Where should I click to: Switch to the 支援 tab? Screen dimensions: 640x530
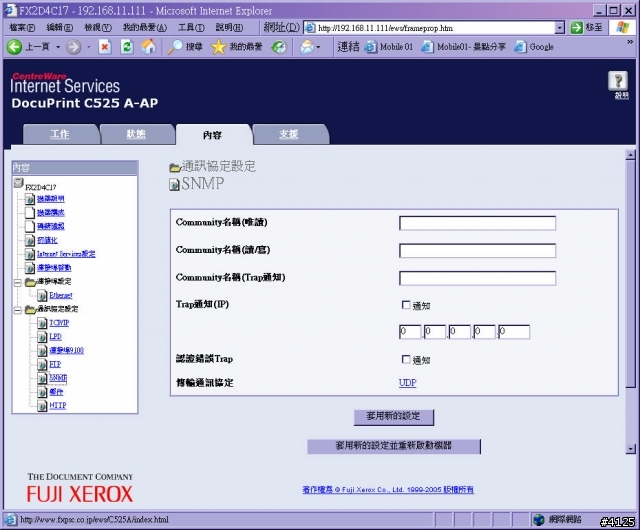[x=289, y=134]
